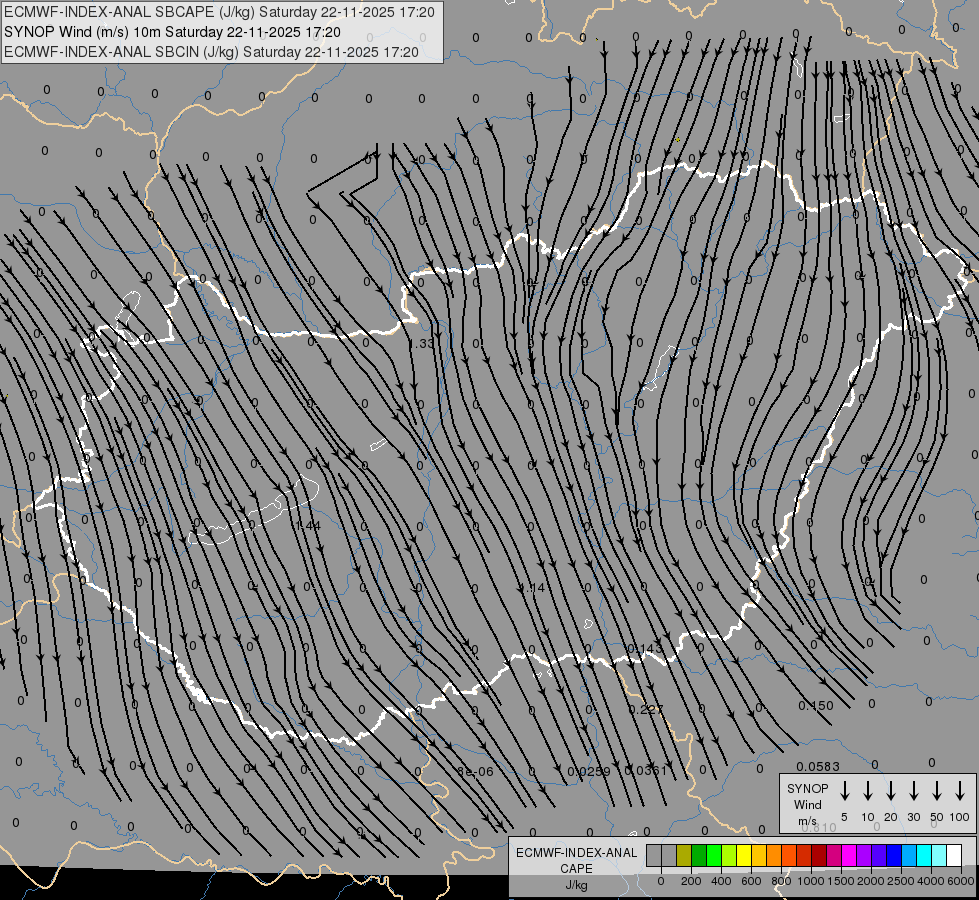
Task: Pick the dark red CAPE swatch at 1000
Action: coord(819,855)
